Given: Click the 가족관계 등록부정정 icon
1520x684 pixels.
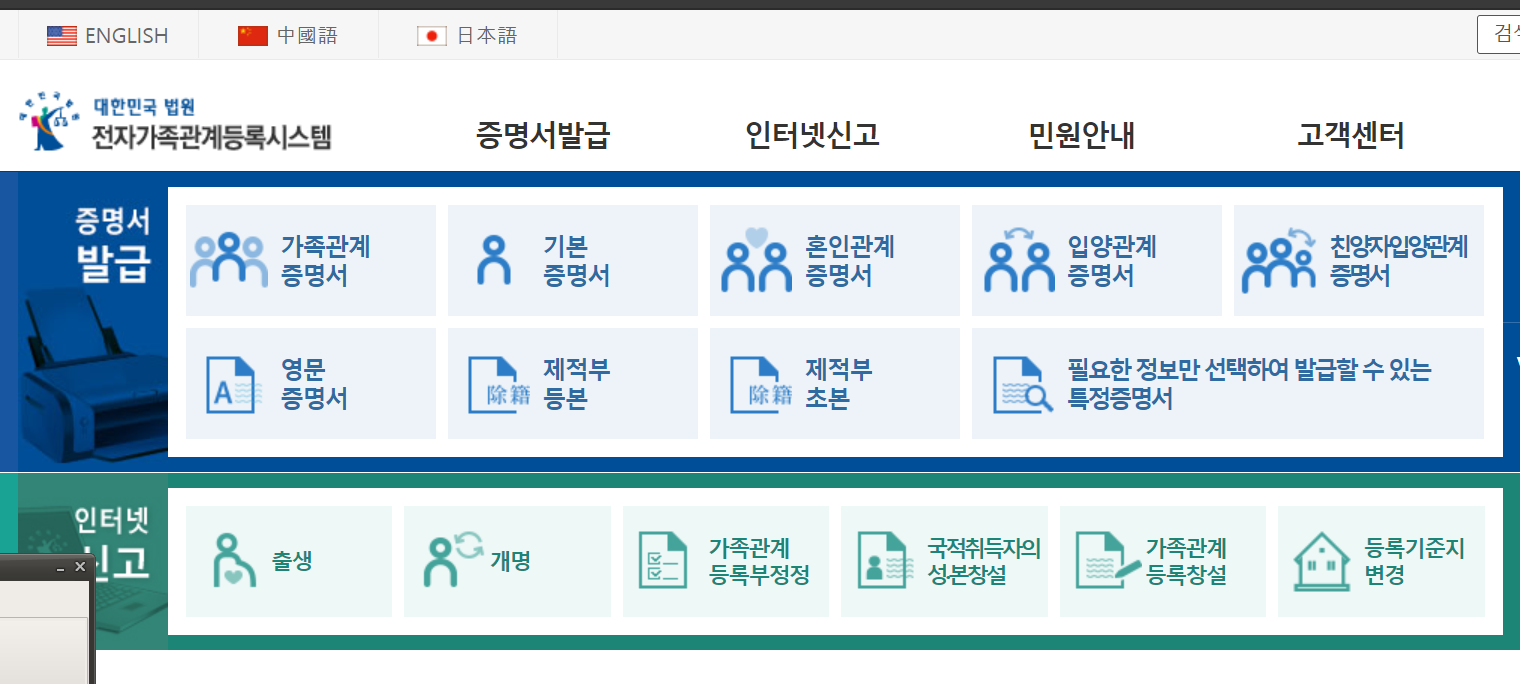Looking at the screenshot, I should [x=725, y=560].
